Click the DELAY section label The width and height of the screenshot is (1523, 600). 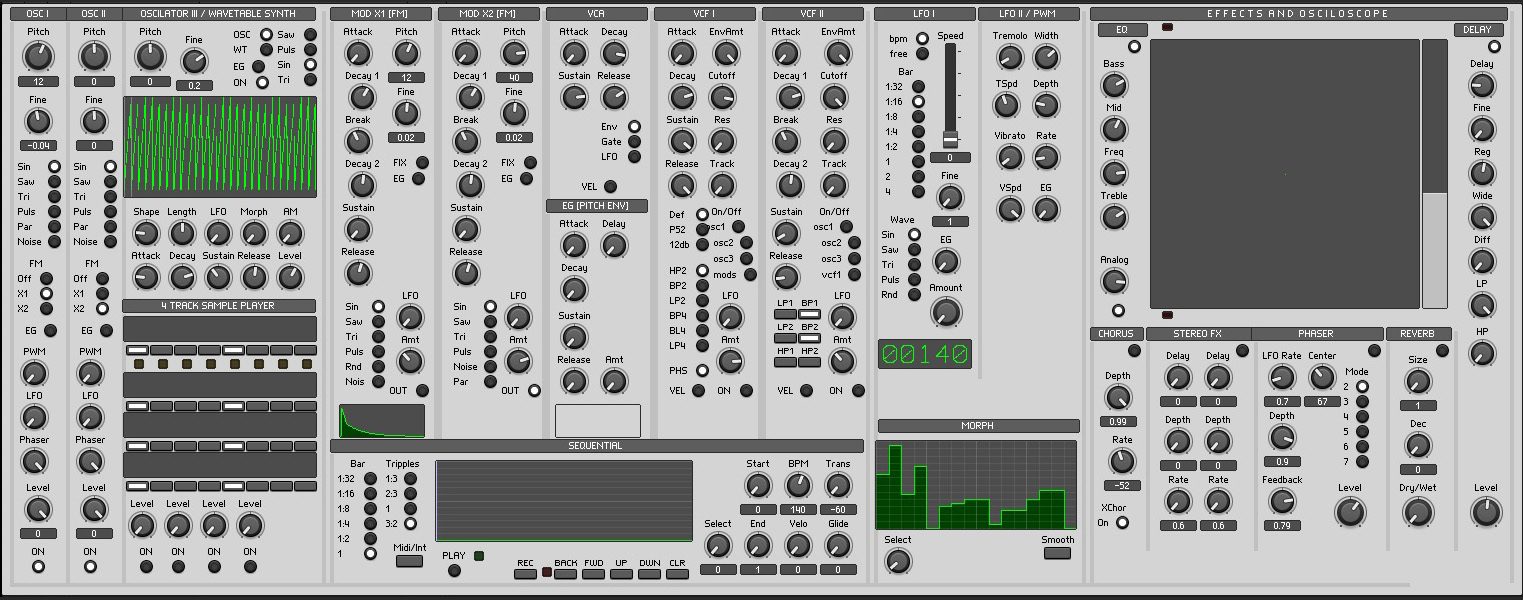tap(1477, 30)
